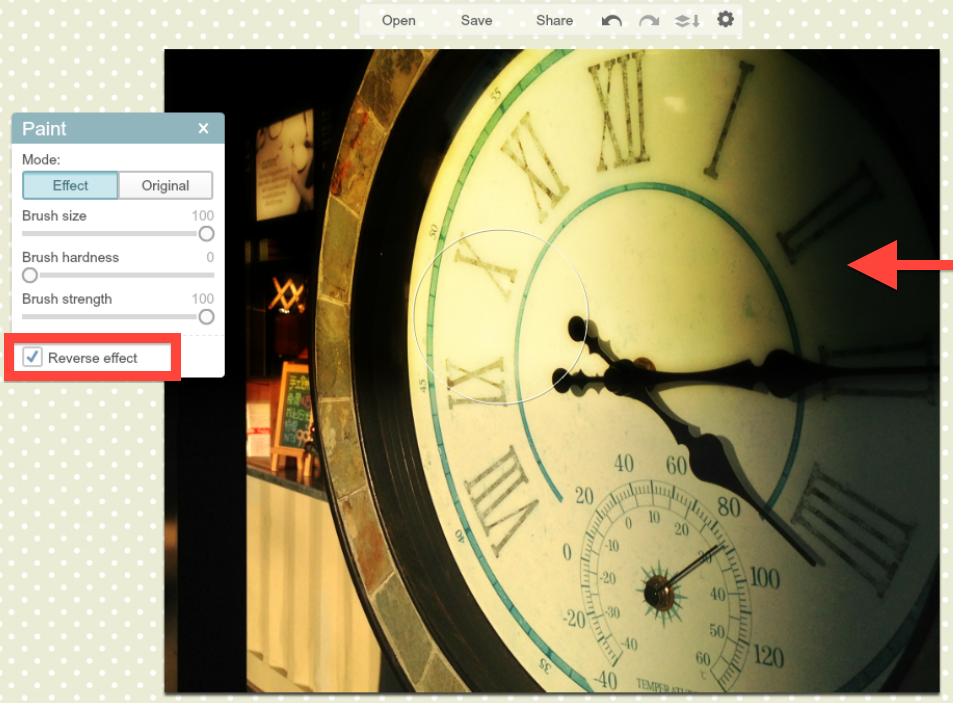This screenshot has width=953, height=703.
Task: Click the flatten layers icon
Action: coord(687,21)
